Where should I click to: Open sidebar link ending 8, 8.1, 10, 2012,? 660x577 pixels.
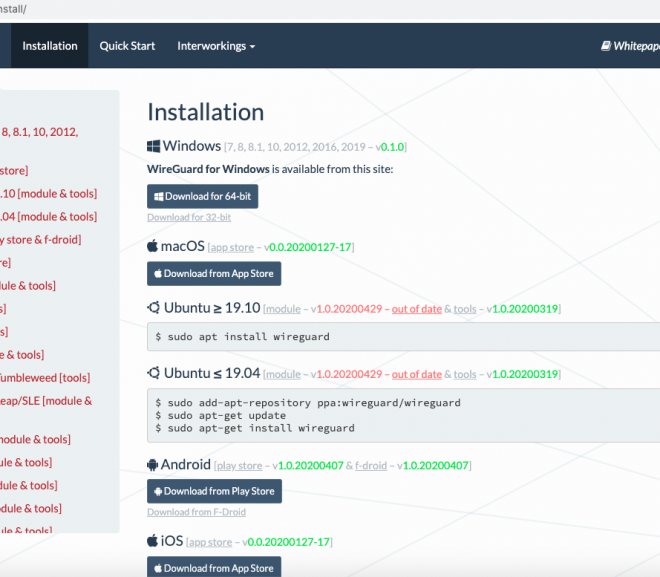(x=40, y=132)
